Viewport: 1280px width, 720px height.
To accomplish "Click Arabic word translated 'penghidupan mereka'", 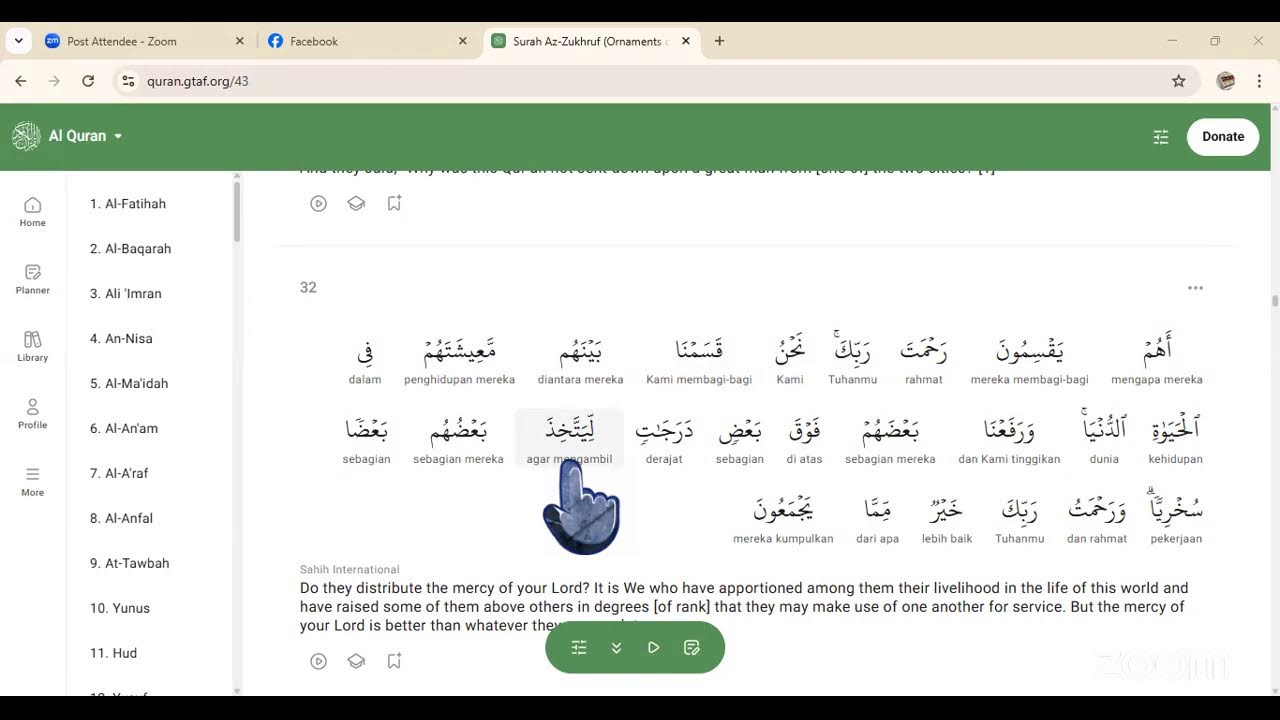I will (460, 350).
